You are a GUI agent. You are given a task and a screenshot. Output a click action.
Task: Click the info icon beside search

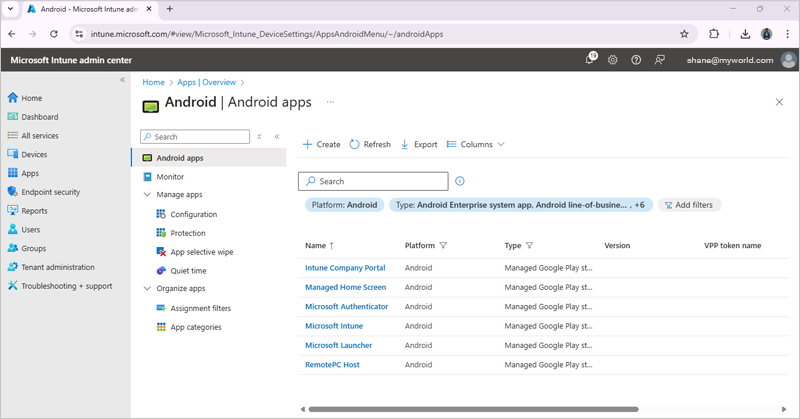[460, 181]
